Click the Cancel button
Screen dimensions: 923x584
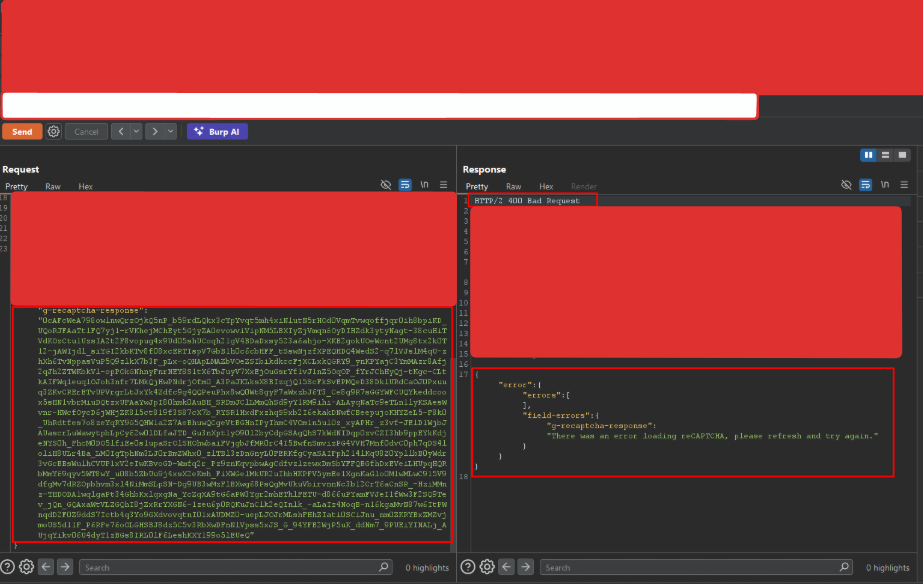(x=86, y=132)
